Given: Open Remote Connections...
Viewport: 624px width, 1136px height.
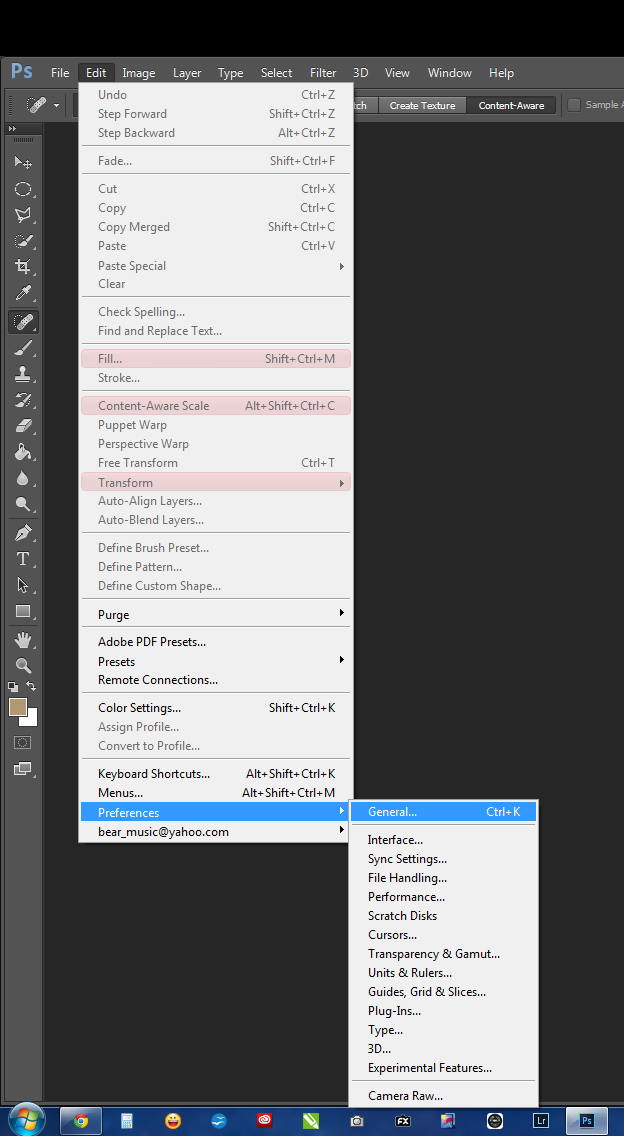Looking at the screenshot, I should [x=217, y=680].
